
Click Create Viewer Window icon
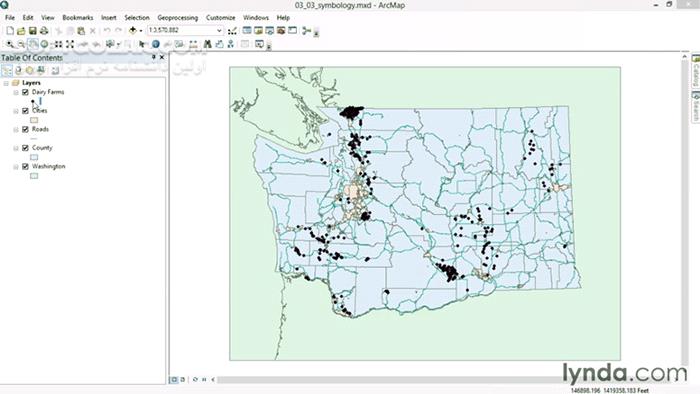click(259, 44)
